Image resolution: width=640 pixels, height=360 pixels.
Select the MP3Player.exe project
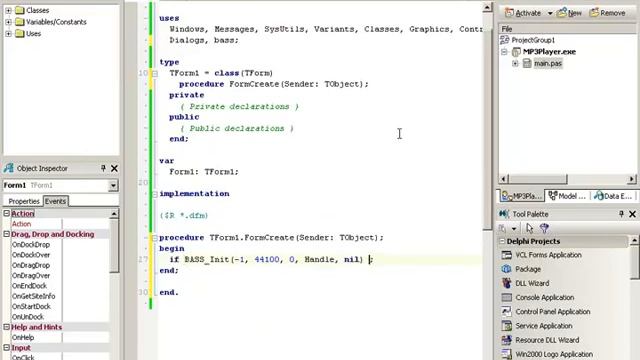549,52
